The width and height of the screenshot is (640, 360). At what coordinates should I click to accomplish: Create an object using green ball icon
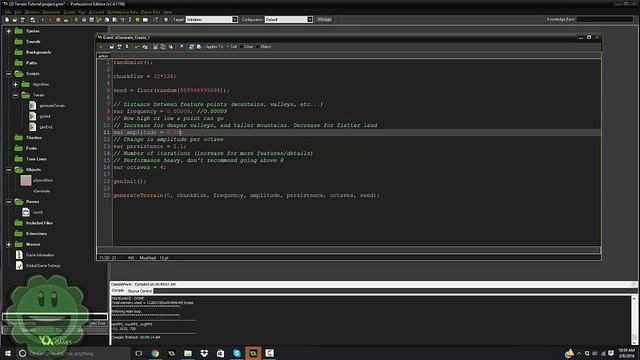(138, 20)
